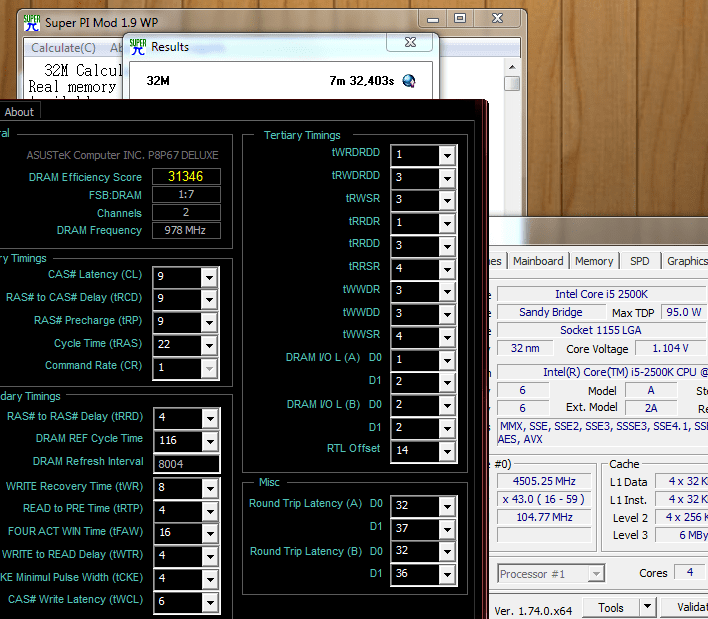Click the FSB:DRAM ratio value 1:7
Screen dimensions: 708x619
[x=186, y=195]
